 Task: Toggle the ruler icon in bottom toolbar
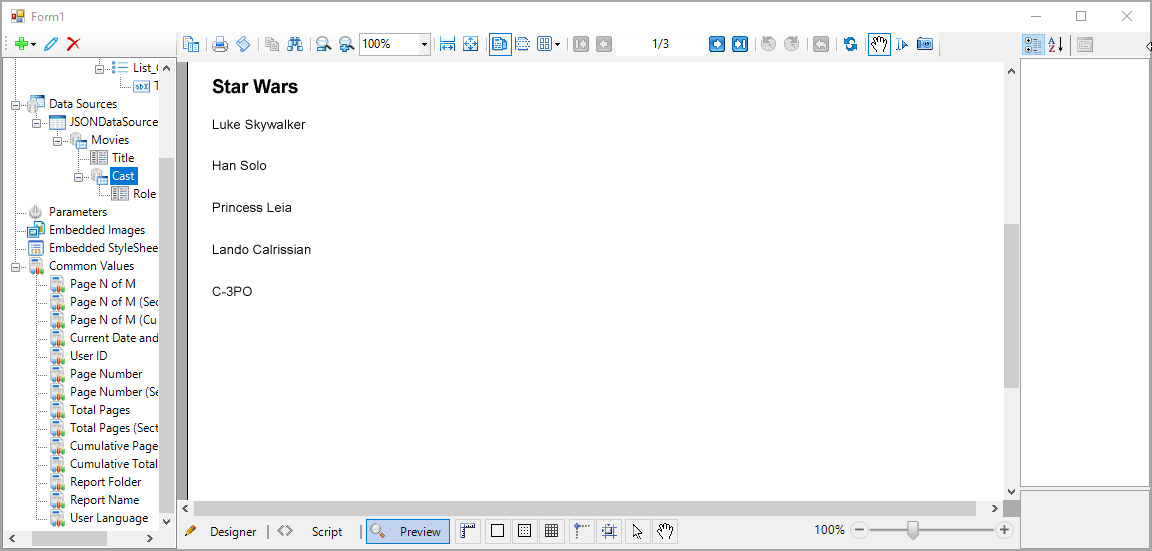[x=468, y=531]
